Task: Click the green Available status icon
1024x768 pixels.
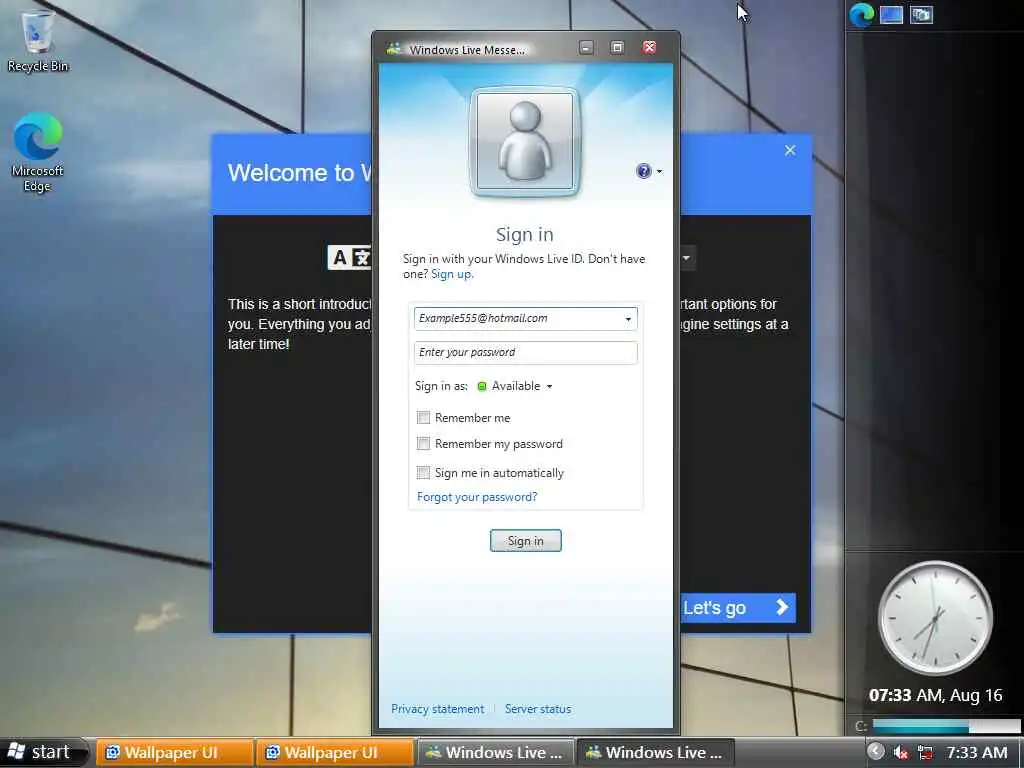Action: point(482,386)
